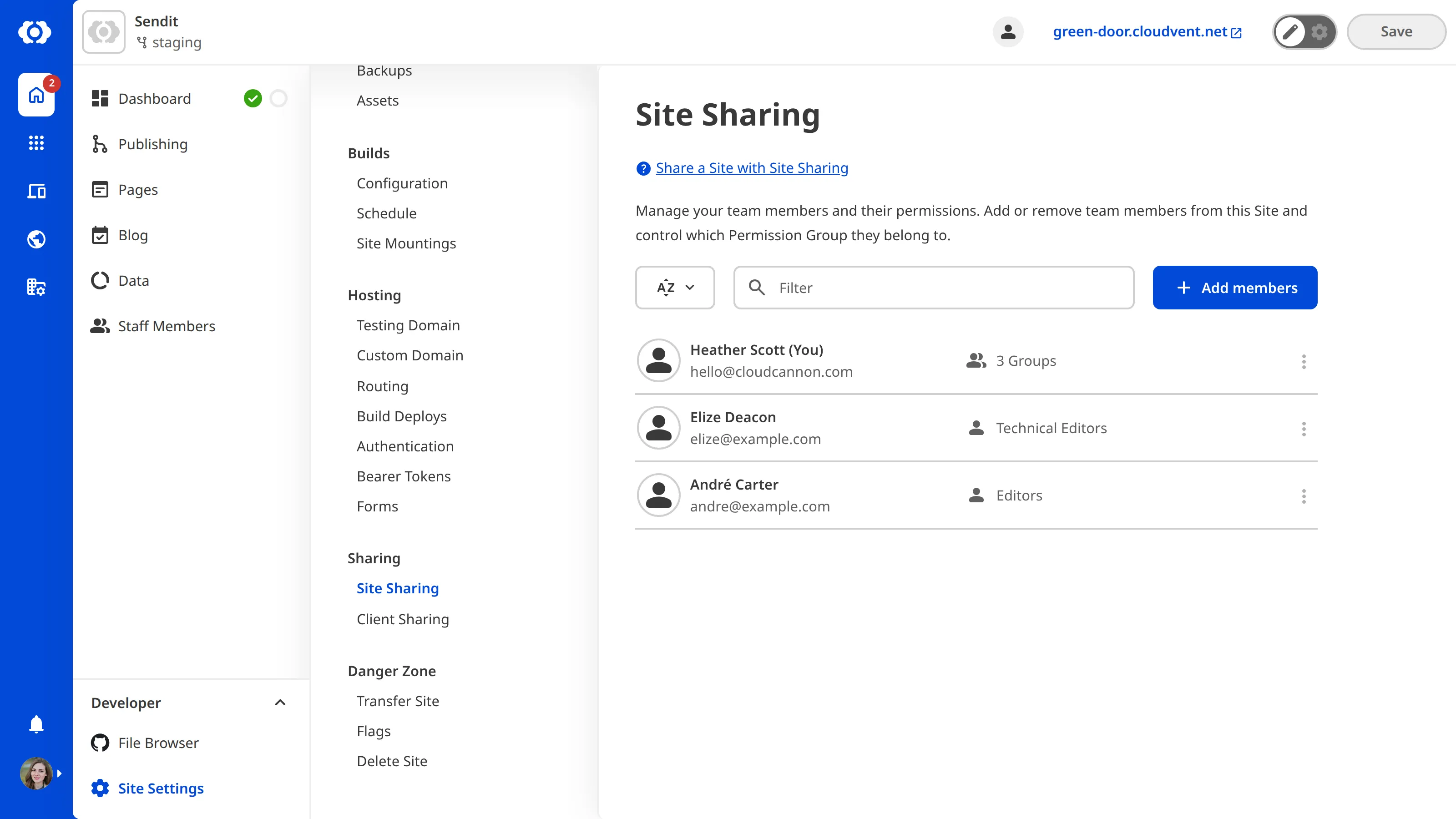Select Client Sharing under Sharing
This screenshot has height=819, width=1456.
[402, 619]
